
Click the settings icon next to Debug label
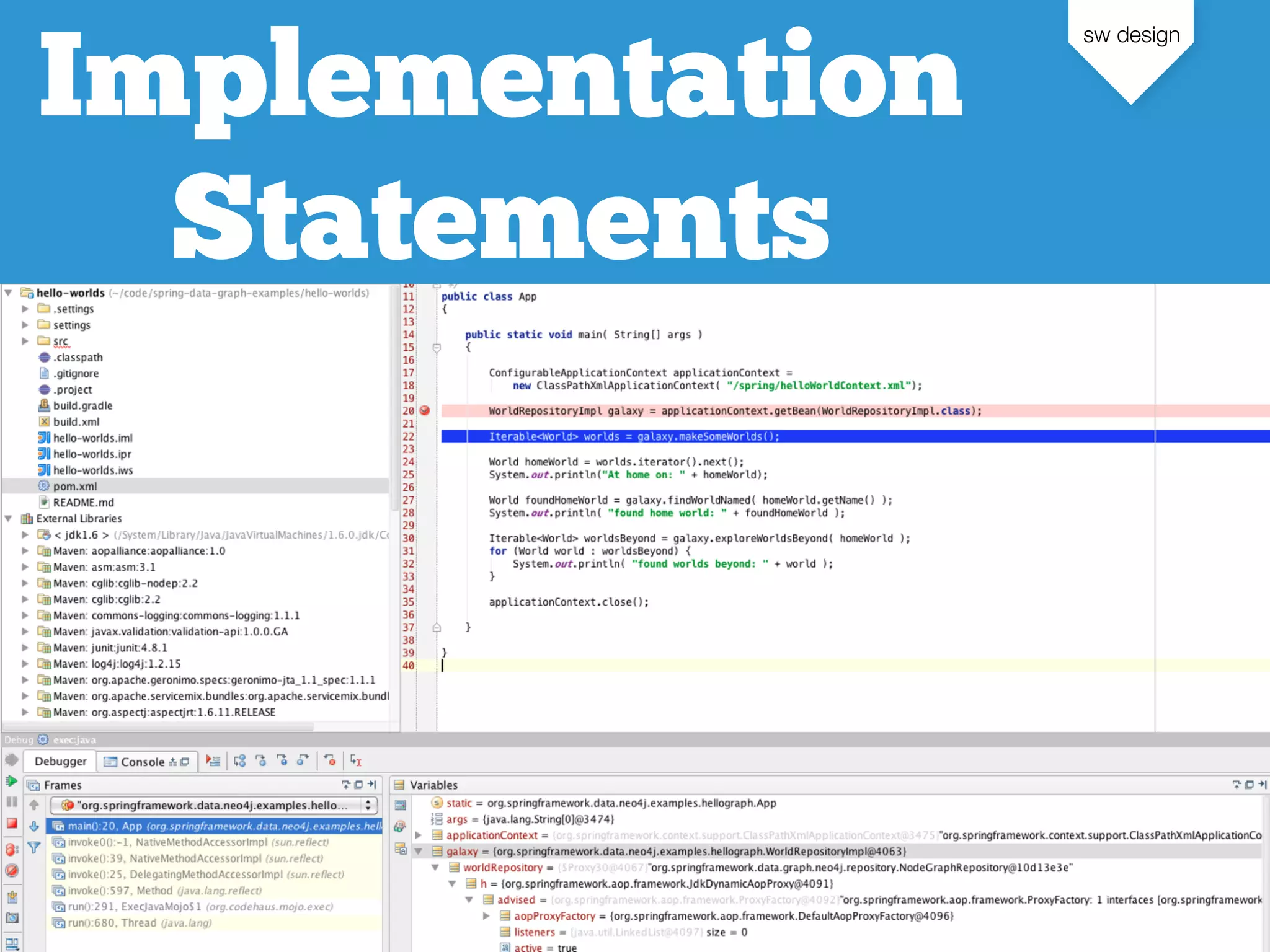click(43, 739)
